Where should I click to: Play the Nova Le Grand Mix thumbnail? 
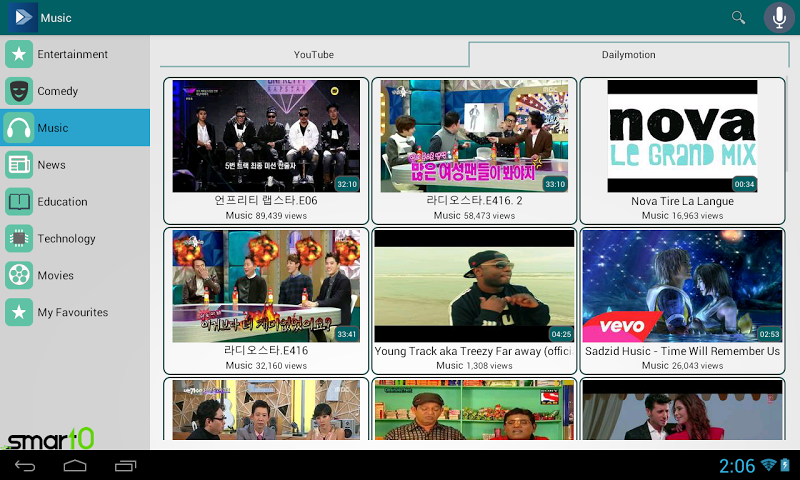coord(682,136)
